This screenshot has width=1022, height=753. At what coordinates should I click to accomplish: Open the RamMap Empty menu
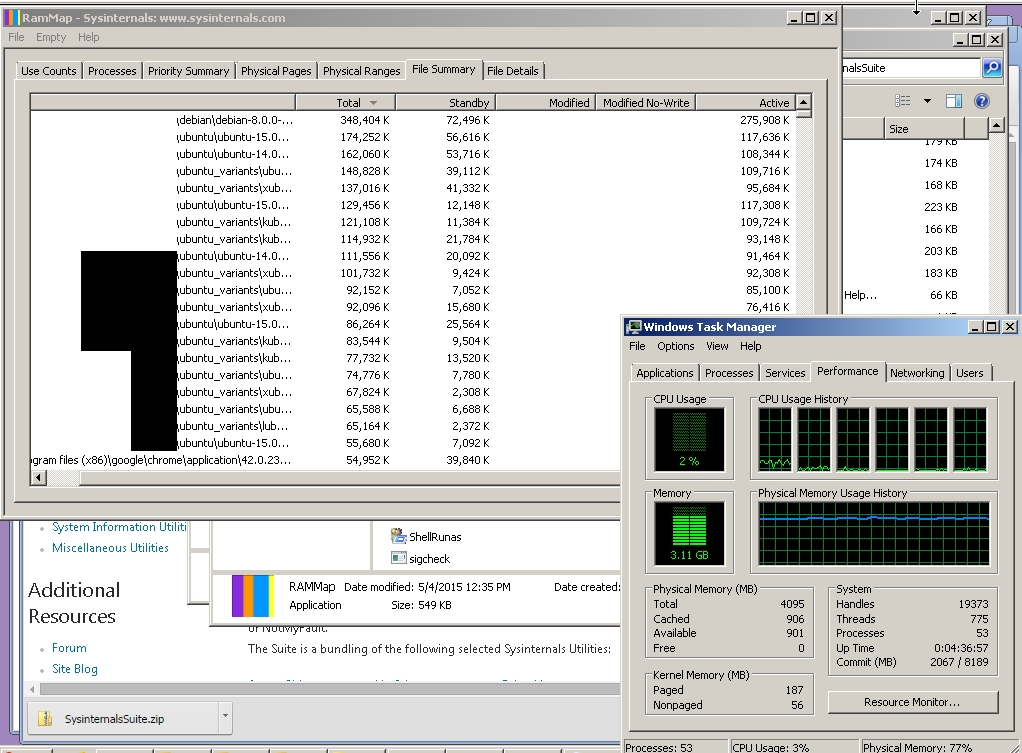click(51, 37)
